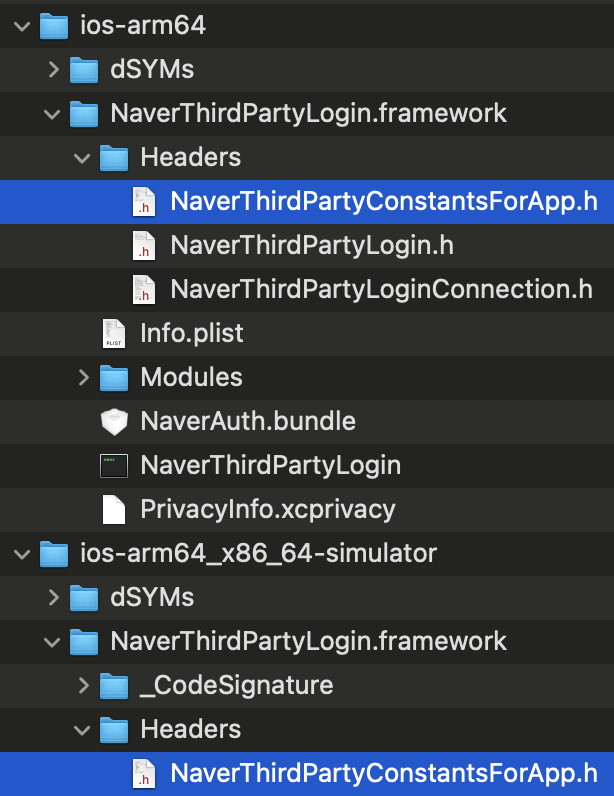The height and width of the screenshot is (796, 614).
Task: Click the Headers folder icon above NaverThirdPartyLogin.h
Action: click(114, 157)
